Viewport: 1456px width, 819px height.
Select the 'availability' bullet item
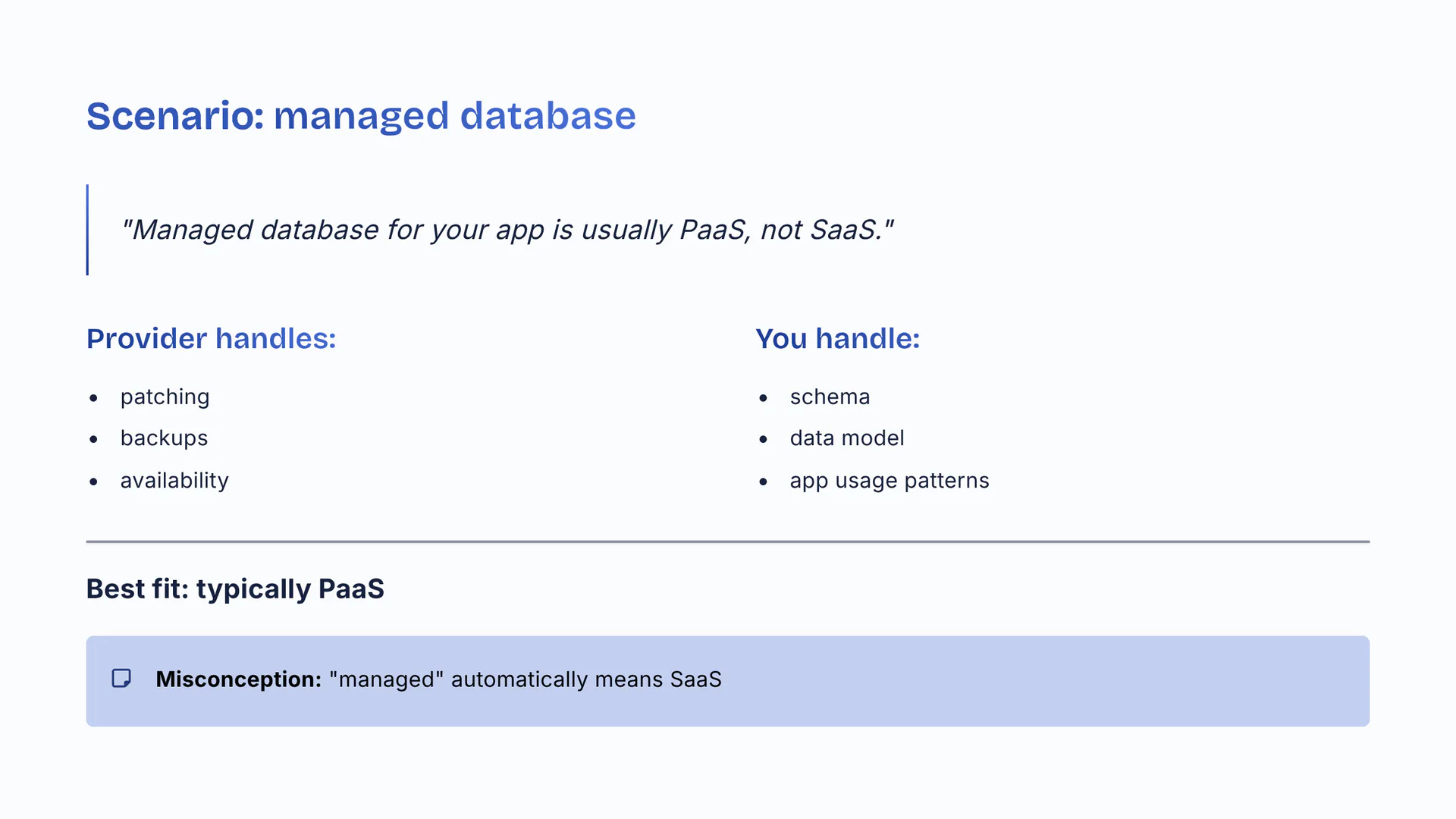coord(174,481)
